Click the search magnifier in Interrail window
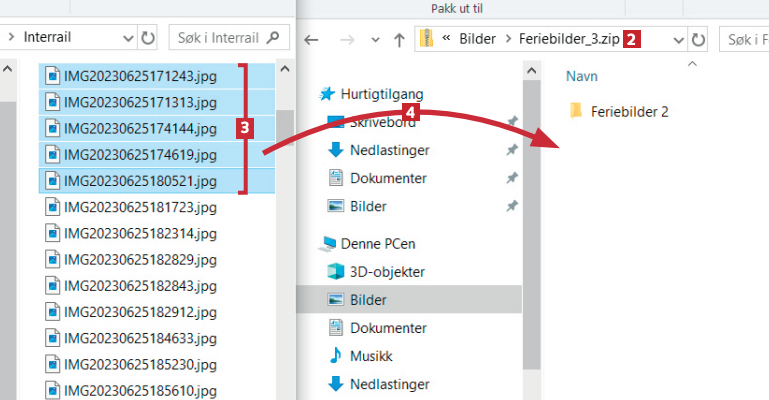Image resolution: width=769 pixels, height=400 pixels. click(x=273, y=37)
